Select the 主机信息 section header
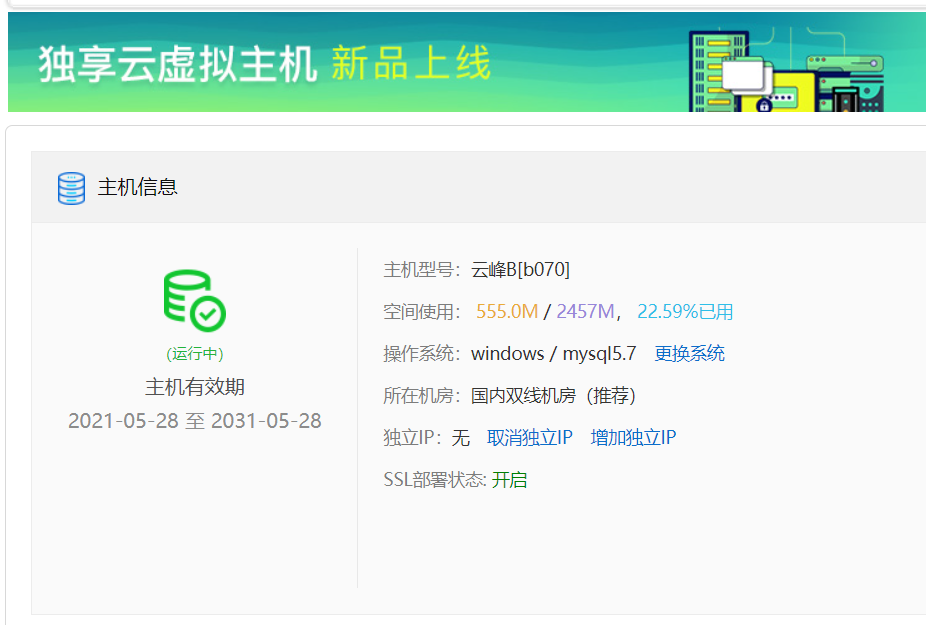The width and height of the screenshot is (926, 625). click(135, 187)
